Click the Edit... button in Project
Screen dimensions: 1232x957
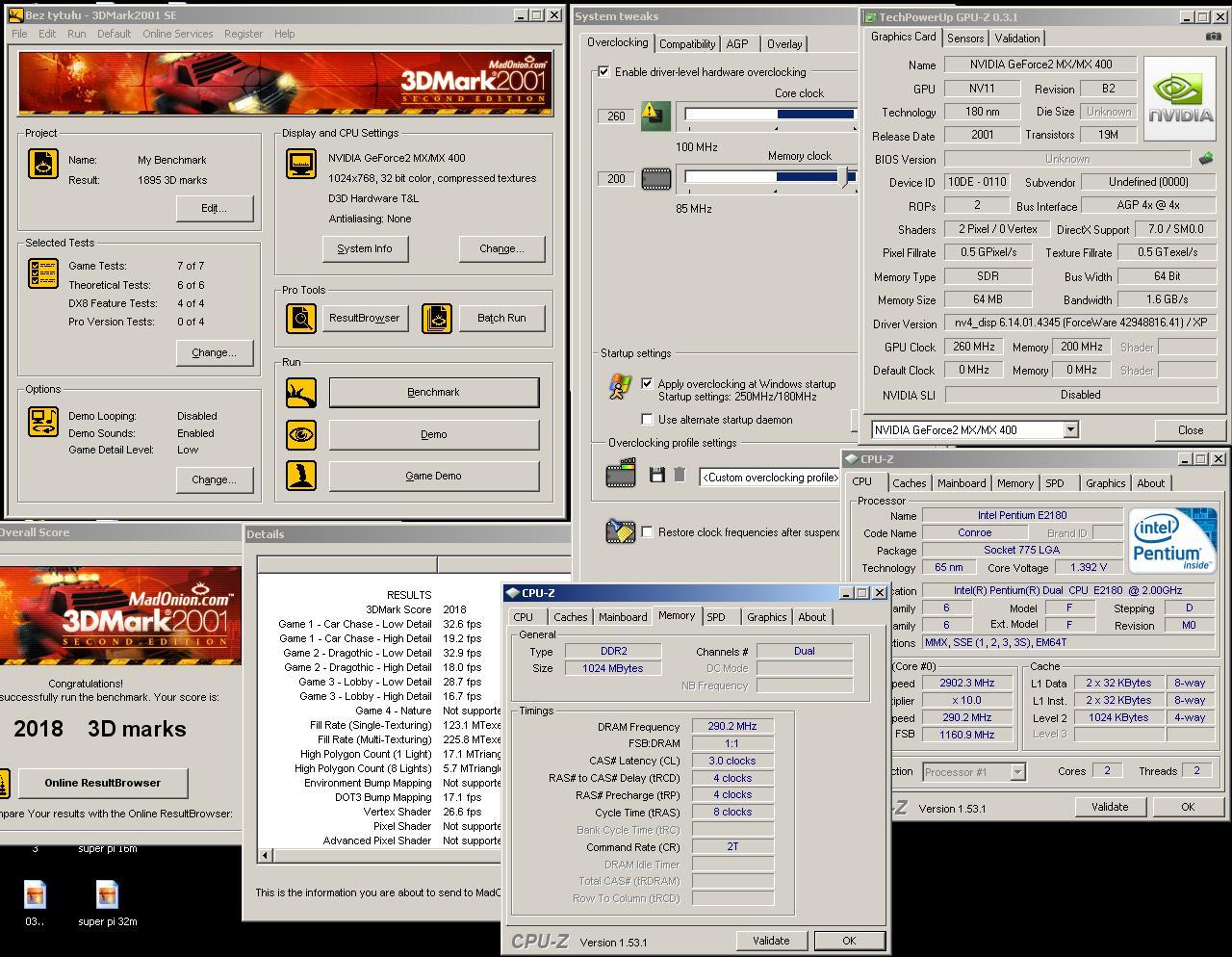(x=215, y=208)
